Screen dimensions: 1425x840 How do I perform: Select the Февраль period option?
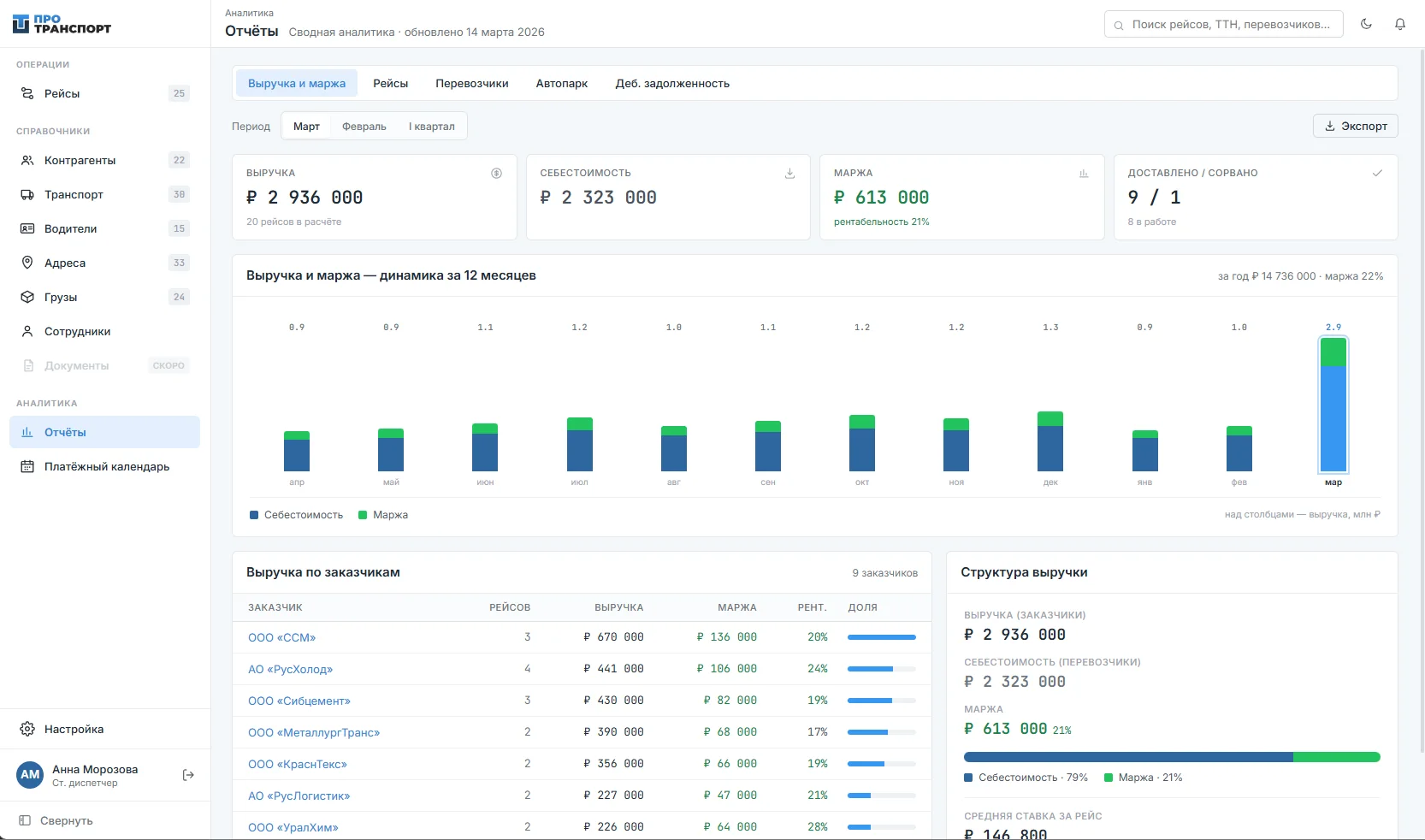(364, 127)
